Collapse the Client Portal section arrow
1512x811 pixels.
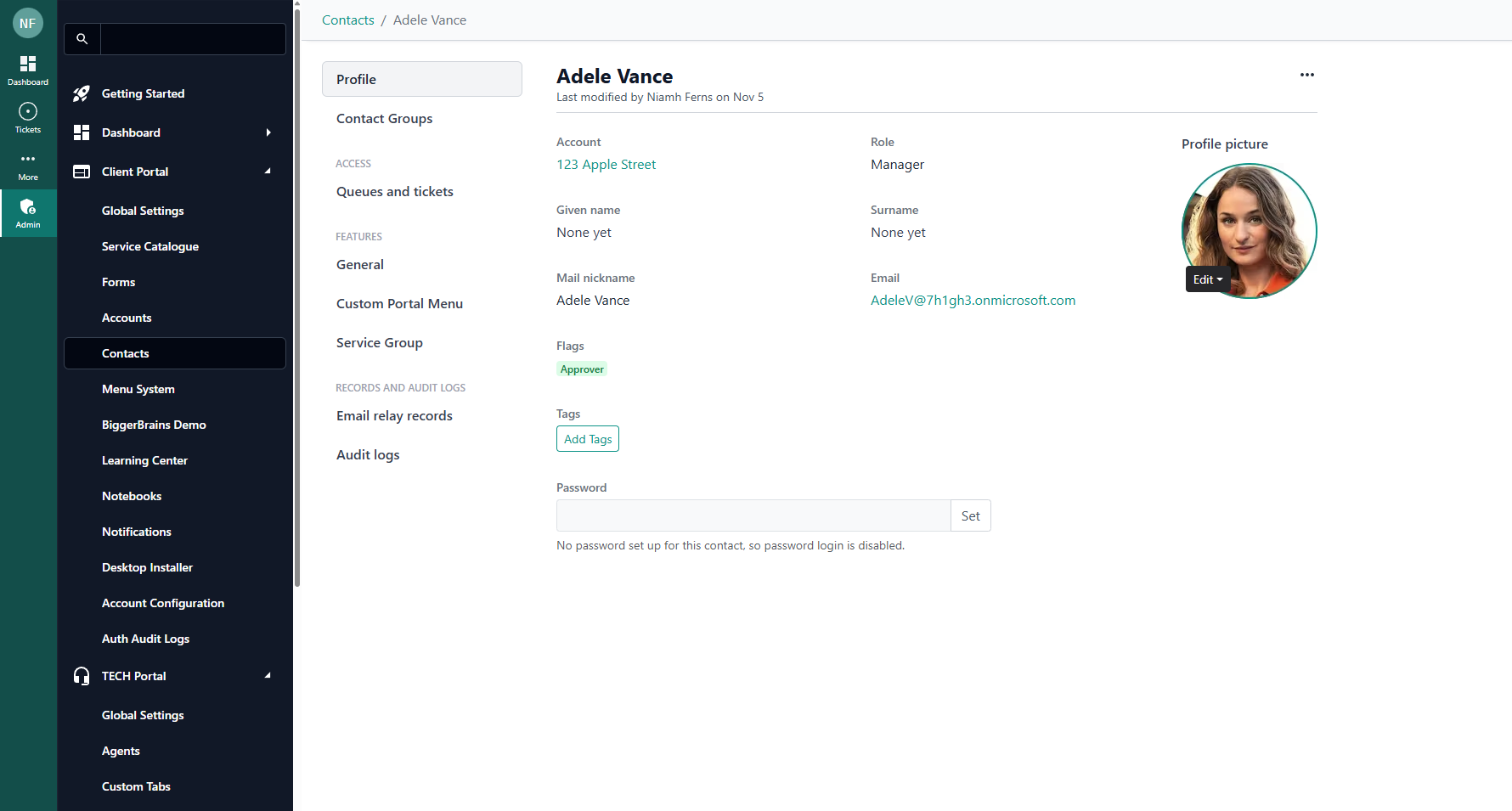click(268, 172)
